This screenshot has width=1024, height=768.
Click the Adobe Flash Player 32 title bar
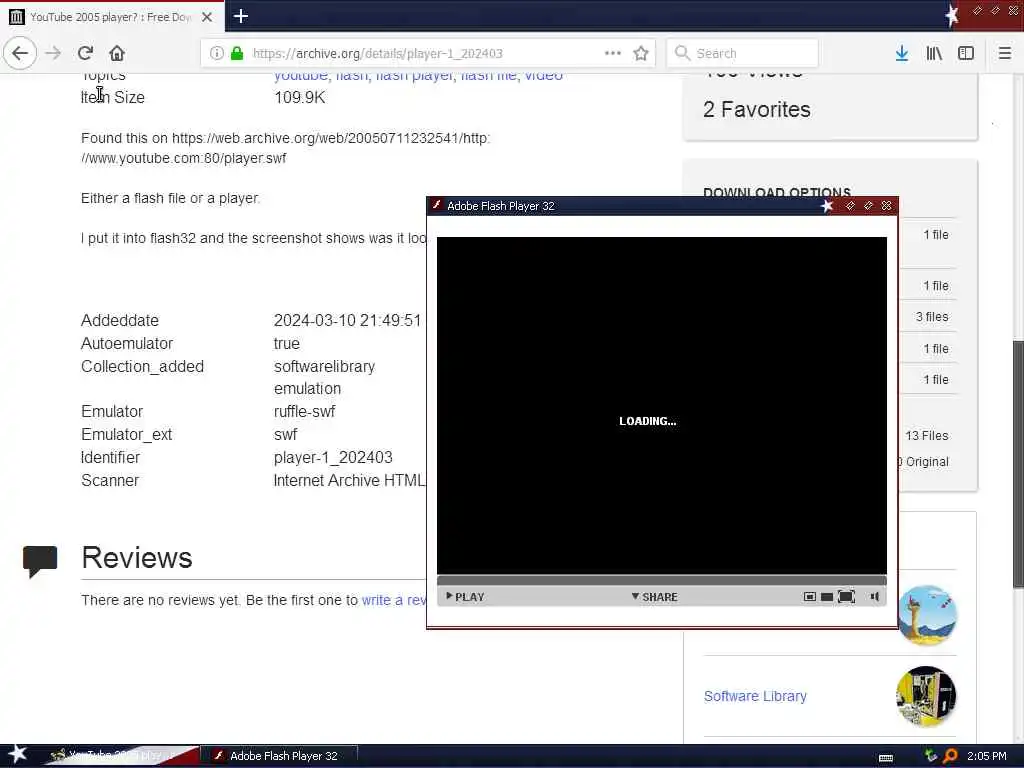click(x=626, y=206)
